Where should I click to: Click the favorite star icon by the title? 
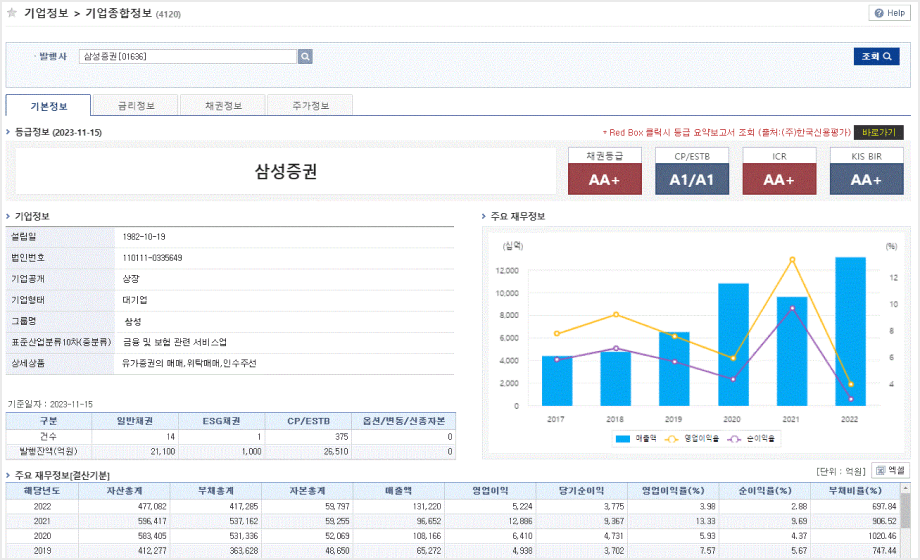(12, 13)
